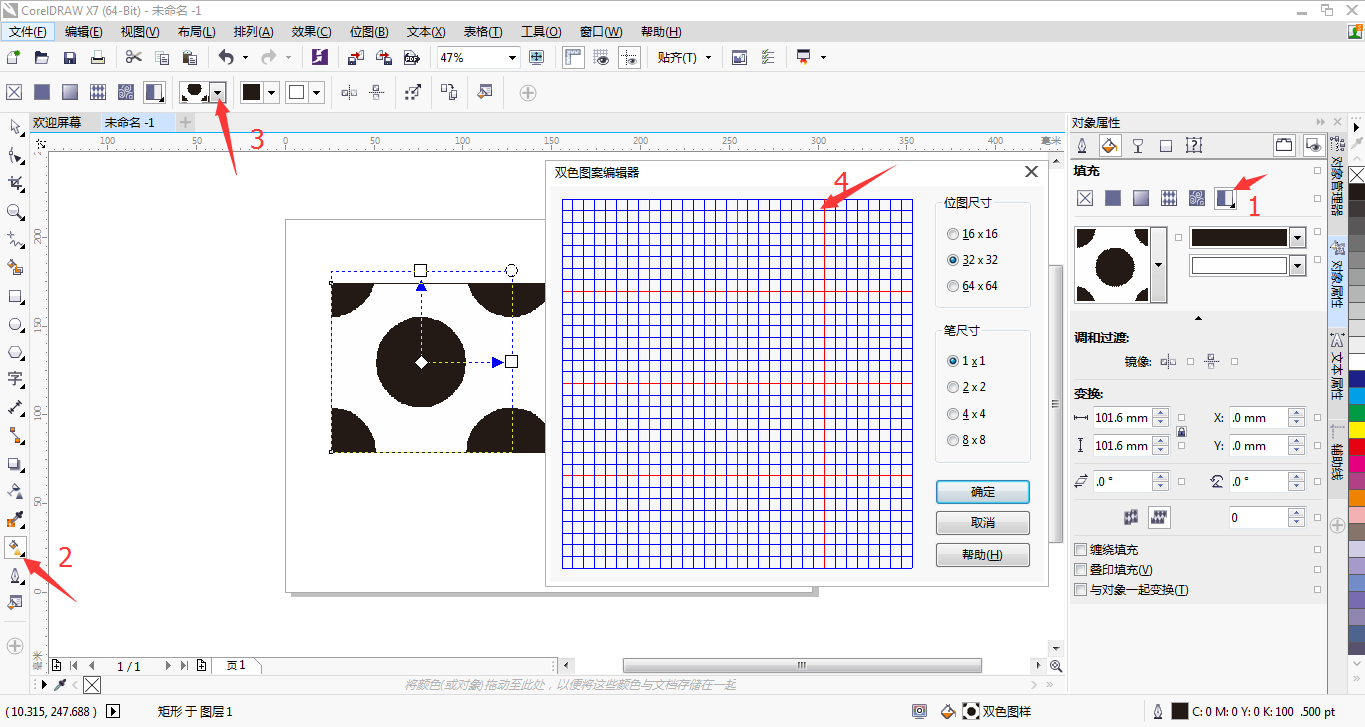Image resolution: width=1365 pixels, height=727 pixels.
Task: Open the foreground color dropdown in 填充 panel
Action: click(1298, 238)
